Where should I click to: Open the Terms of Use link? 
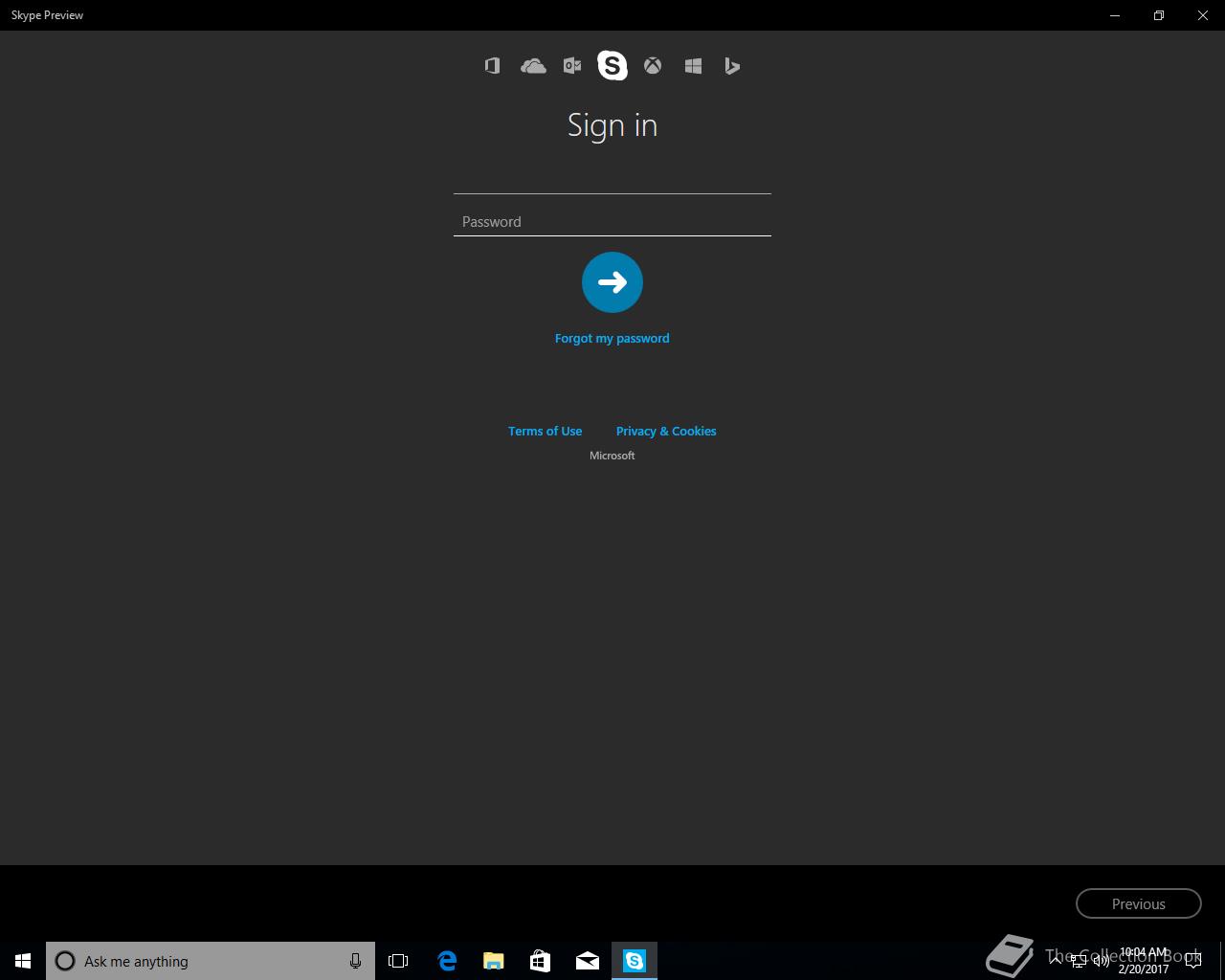pos(545,431)
